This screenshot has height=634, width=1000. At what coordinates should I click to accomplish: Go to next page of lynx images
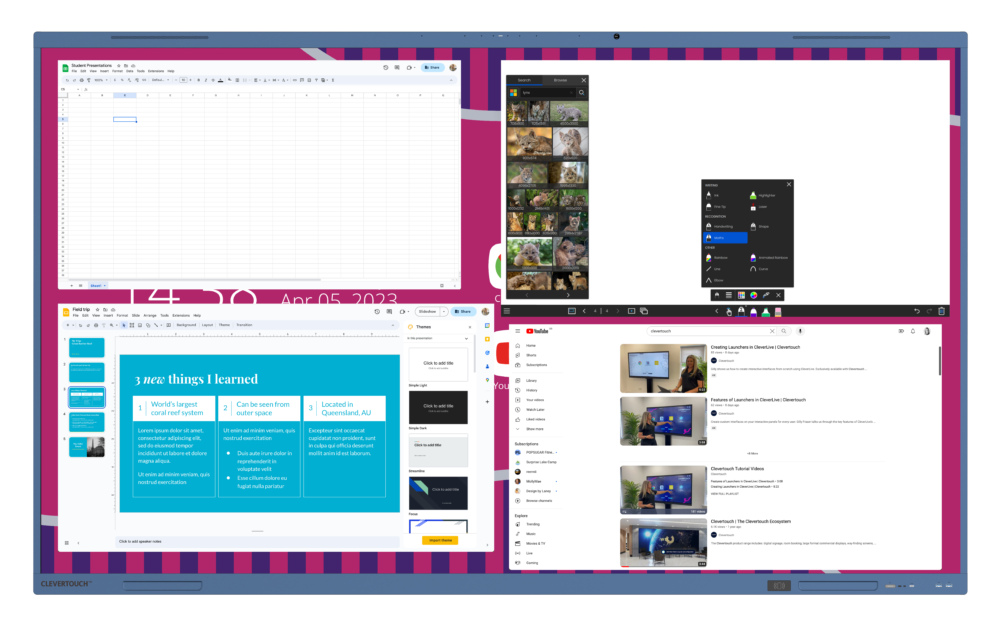[x=568, y=295]
